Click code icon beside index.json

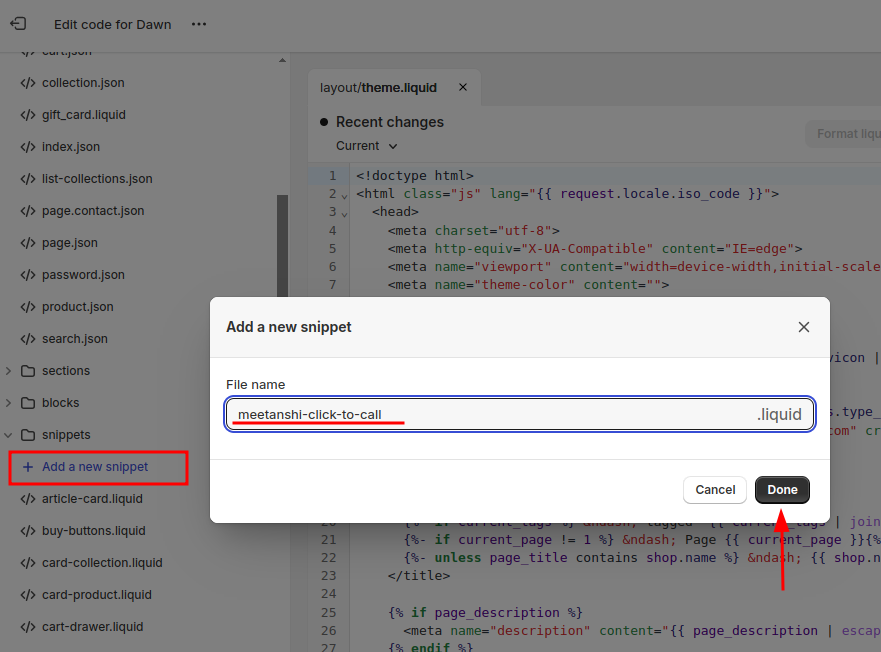coord(28,147)
